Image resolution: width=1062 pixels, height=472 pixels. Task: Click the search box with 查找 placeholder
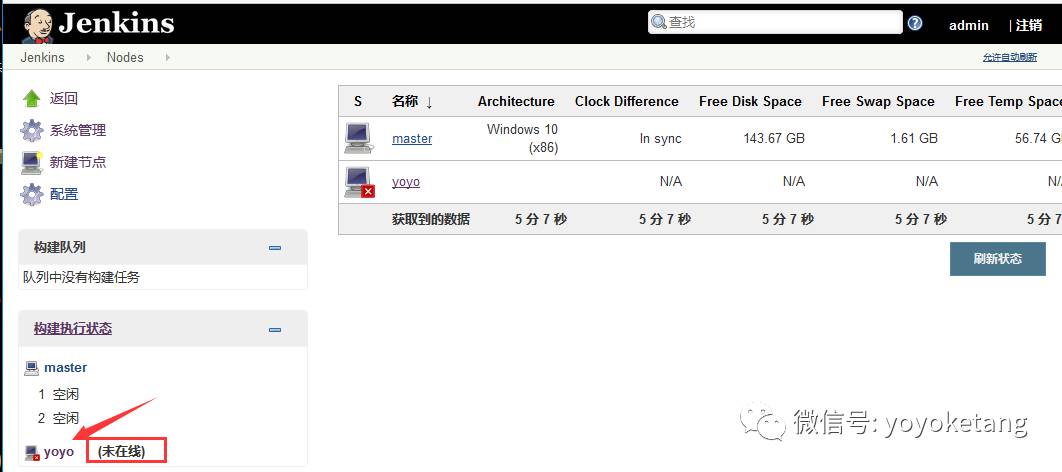click(776, 22)
